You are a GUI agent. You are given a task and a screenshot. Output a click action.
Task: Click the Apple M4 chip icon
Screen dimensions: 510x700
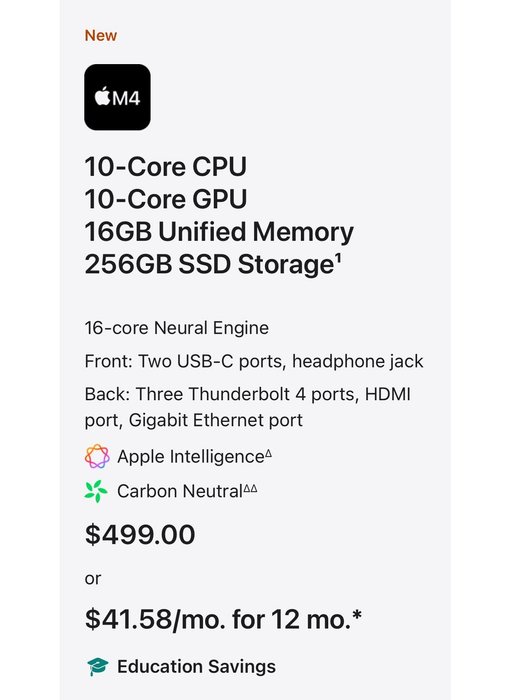coord(117,97)
